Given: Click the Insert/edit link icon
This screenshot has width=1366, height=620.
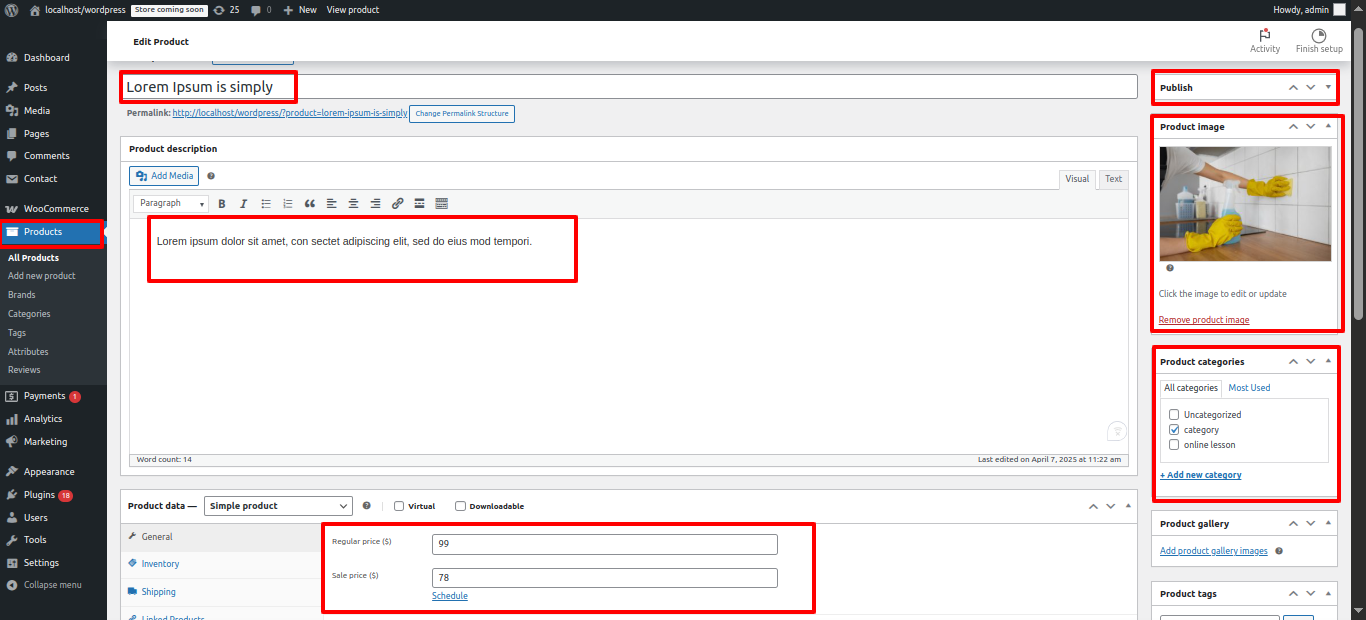Looking at the screenshot, I should point(397,204).
